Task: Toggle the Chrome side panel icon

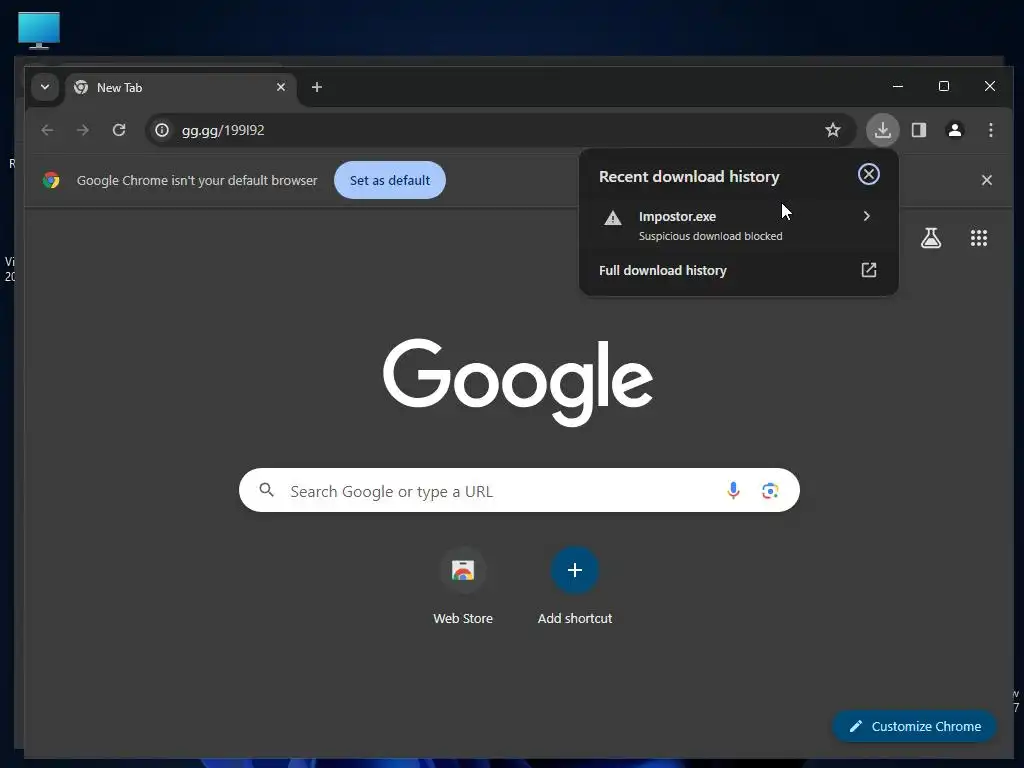Action: [919, 130]
